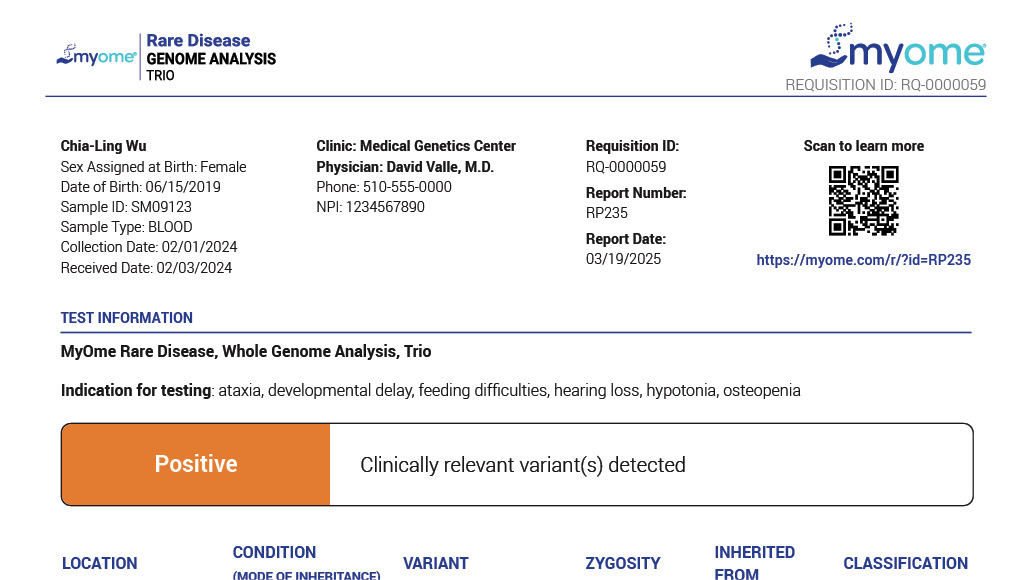
Task: Click the VARIANT column header
Action: pos(436,563)
